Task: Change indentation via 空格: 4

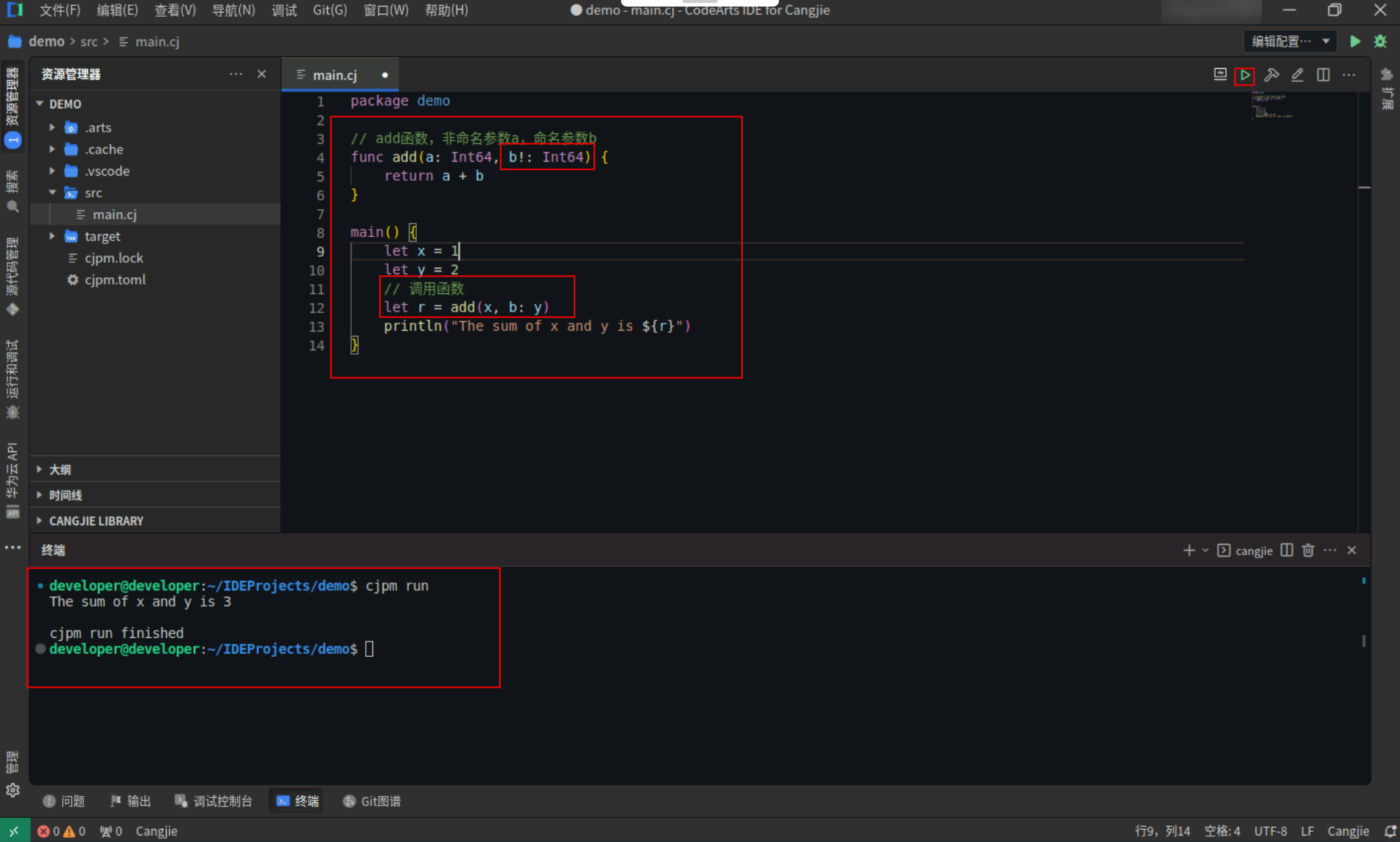Action: (1222, 831)
